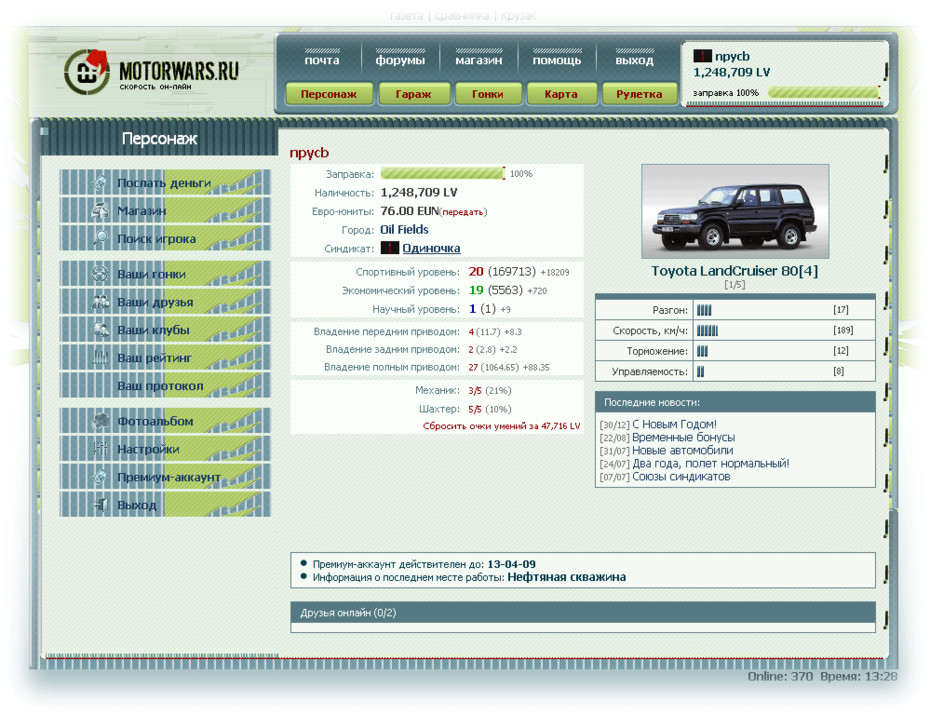
Task: Click the magnifier icon beside Поиск игрока
Action: pos(100,238)
